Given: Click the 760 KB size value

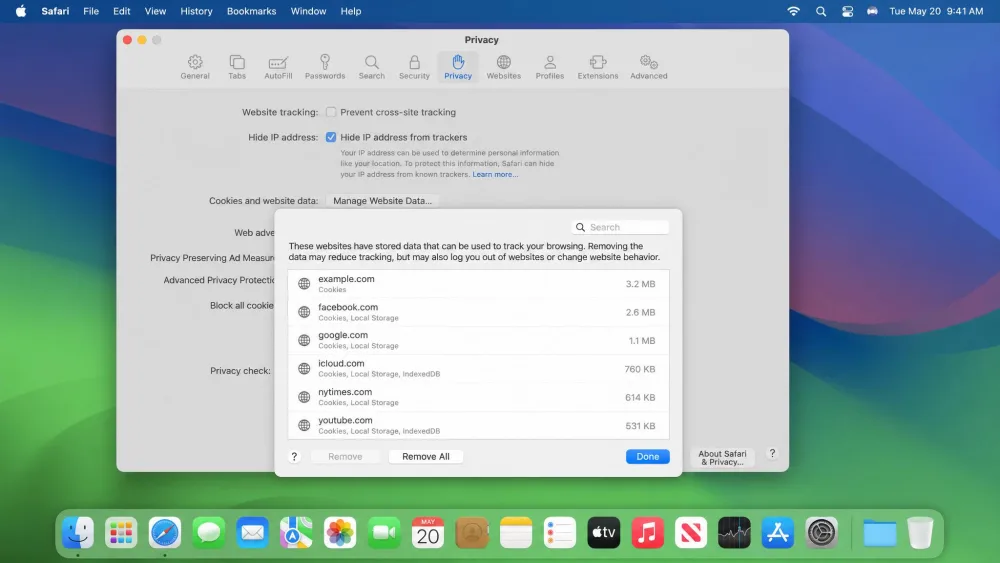Looking at the screenshot, I should [640, 369].
